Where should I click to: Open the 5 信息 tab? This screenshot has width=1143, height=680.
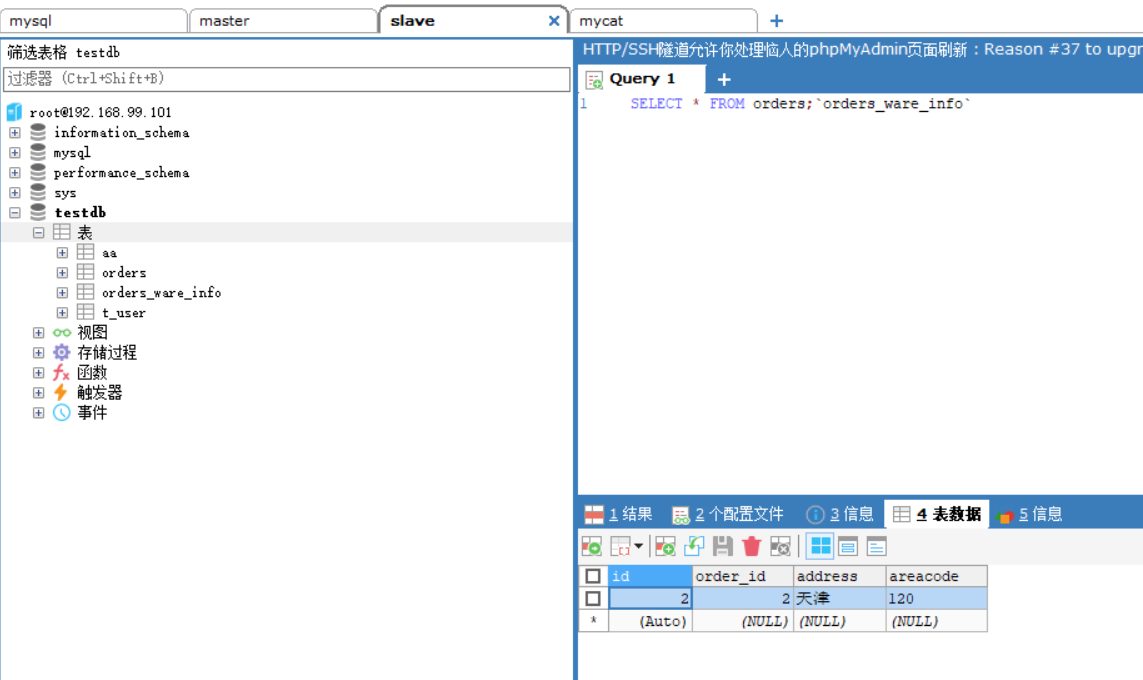(x=1029, y=514)
